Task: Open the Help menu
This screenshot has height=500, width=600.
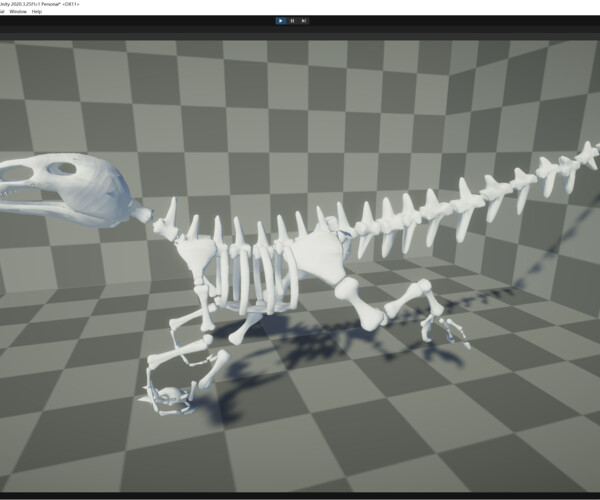Action: pos(37,12)
